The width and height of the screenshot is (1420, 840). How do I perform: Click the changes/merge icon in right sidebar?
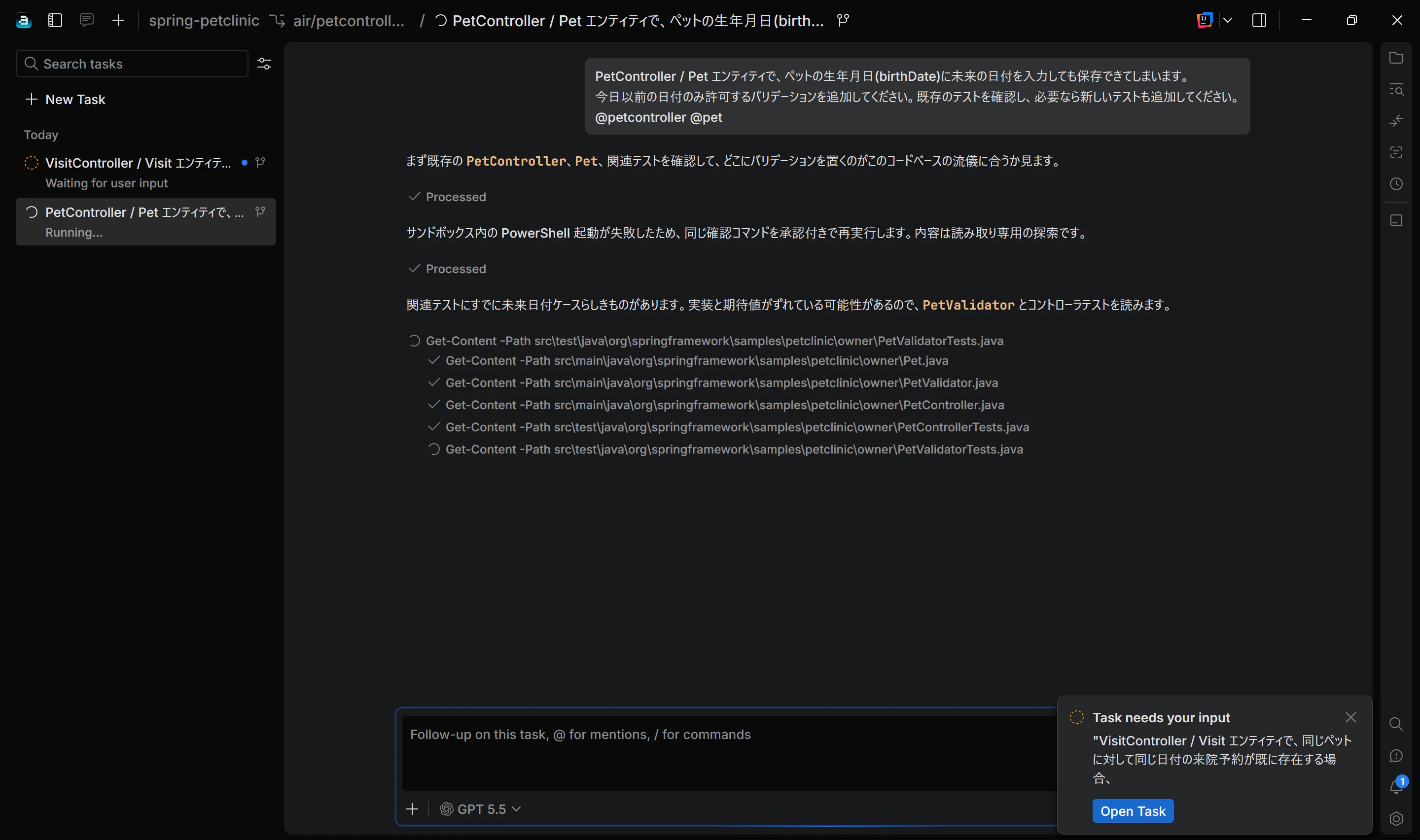pos(1396,121)
